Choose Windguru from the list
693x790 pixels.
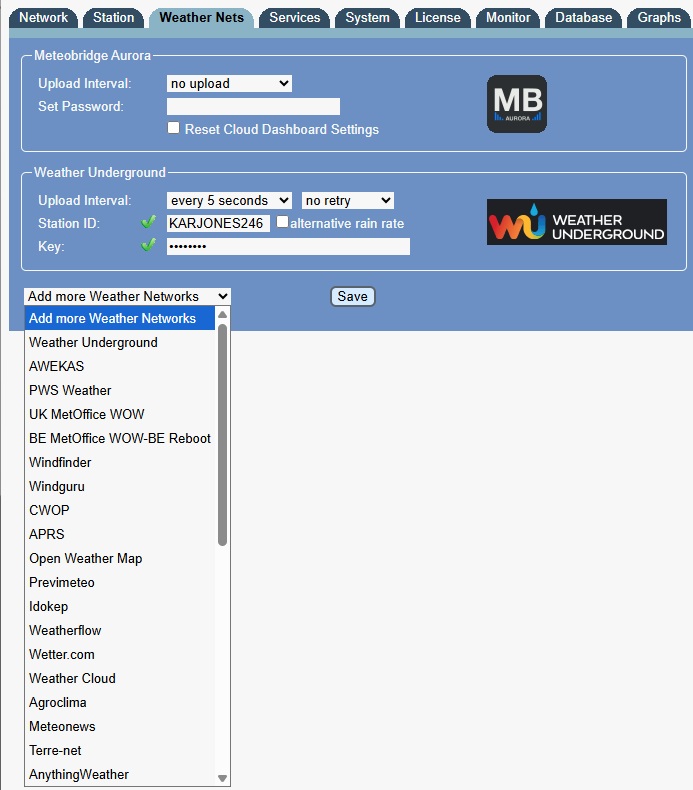tap(120, 486)
